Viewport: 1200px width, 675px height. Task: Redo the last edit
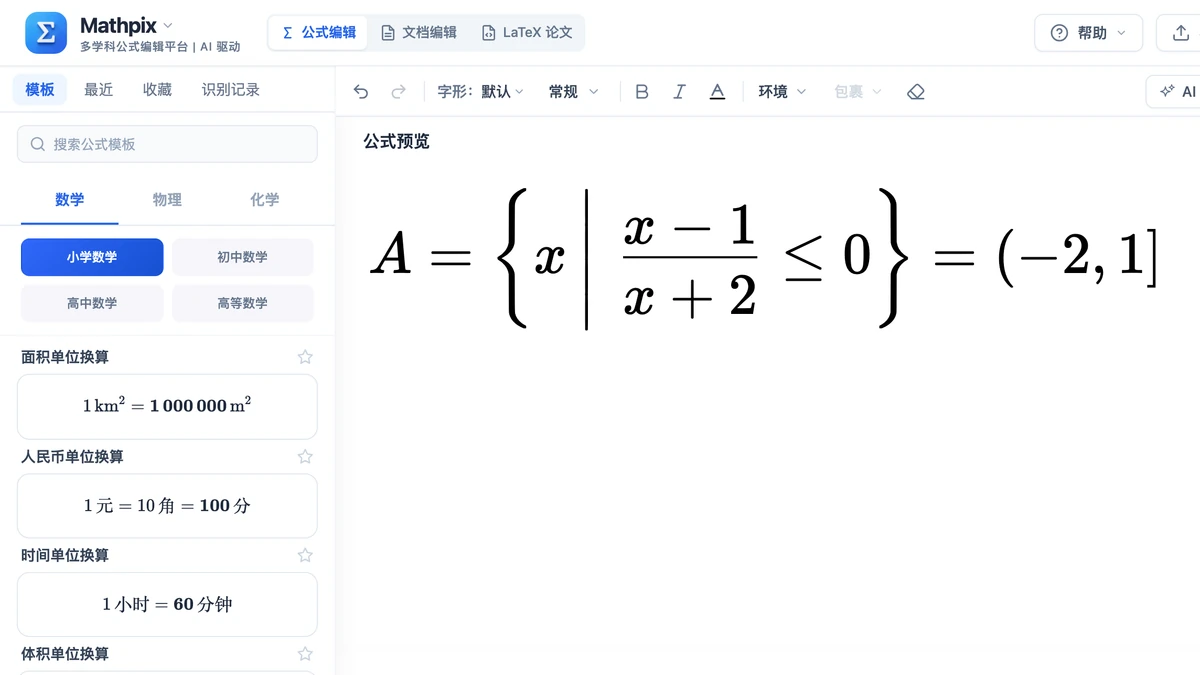click(398, 92)
